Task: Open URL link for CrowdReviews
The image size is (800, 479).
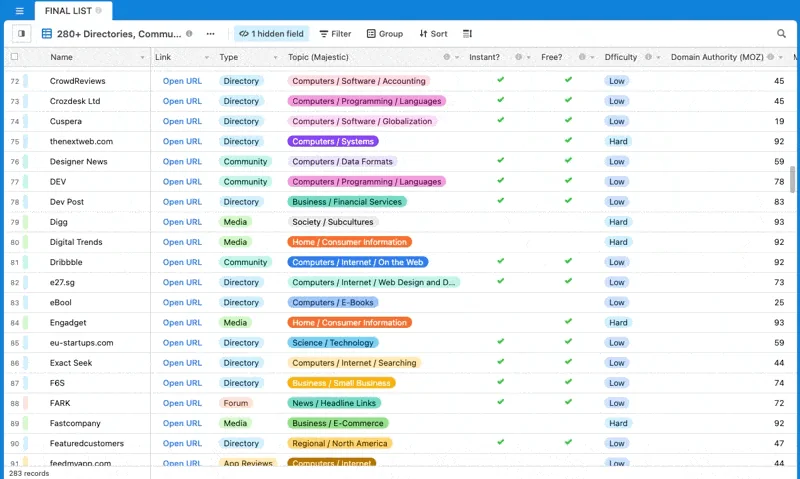Action: (182, 81)
